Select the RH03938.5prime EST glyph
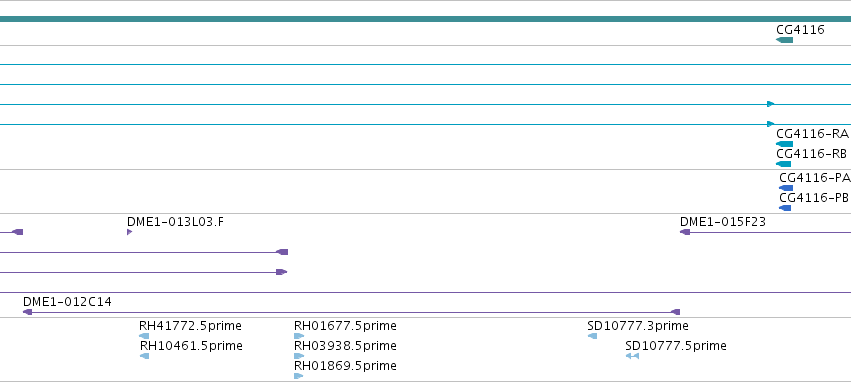 [299, 356]
